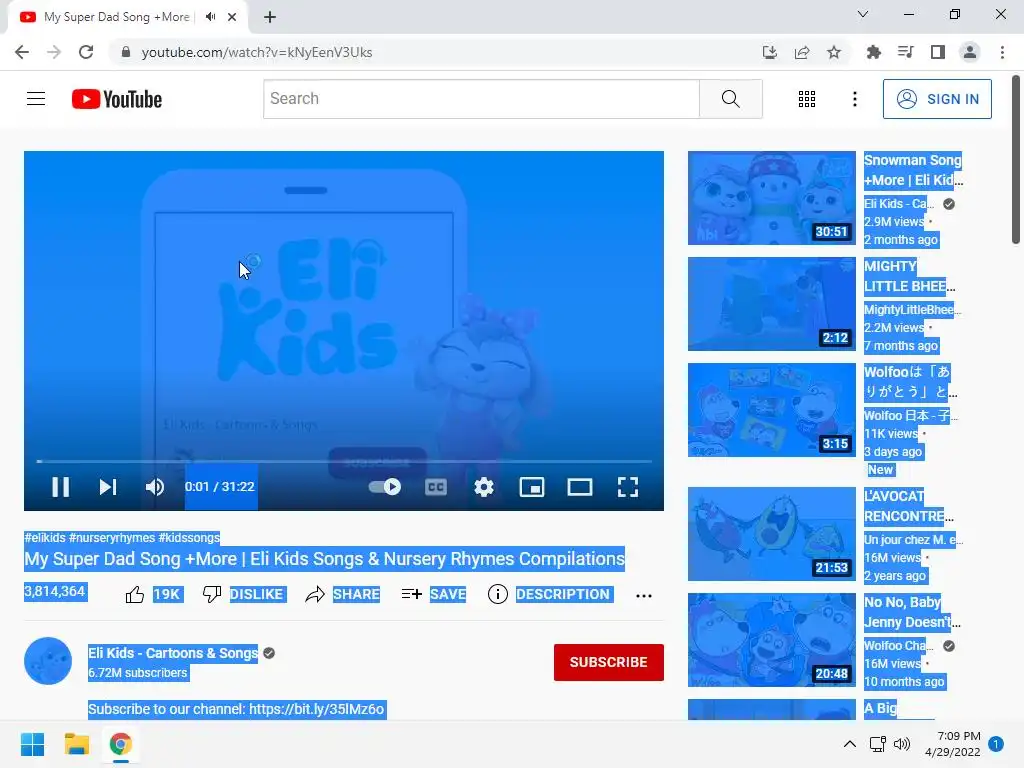This screenshot has height=768, width=1024.
Task: Close the My Super Dad Song tab
Action: click(232, 17)
